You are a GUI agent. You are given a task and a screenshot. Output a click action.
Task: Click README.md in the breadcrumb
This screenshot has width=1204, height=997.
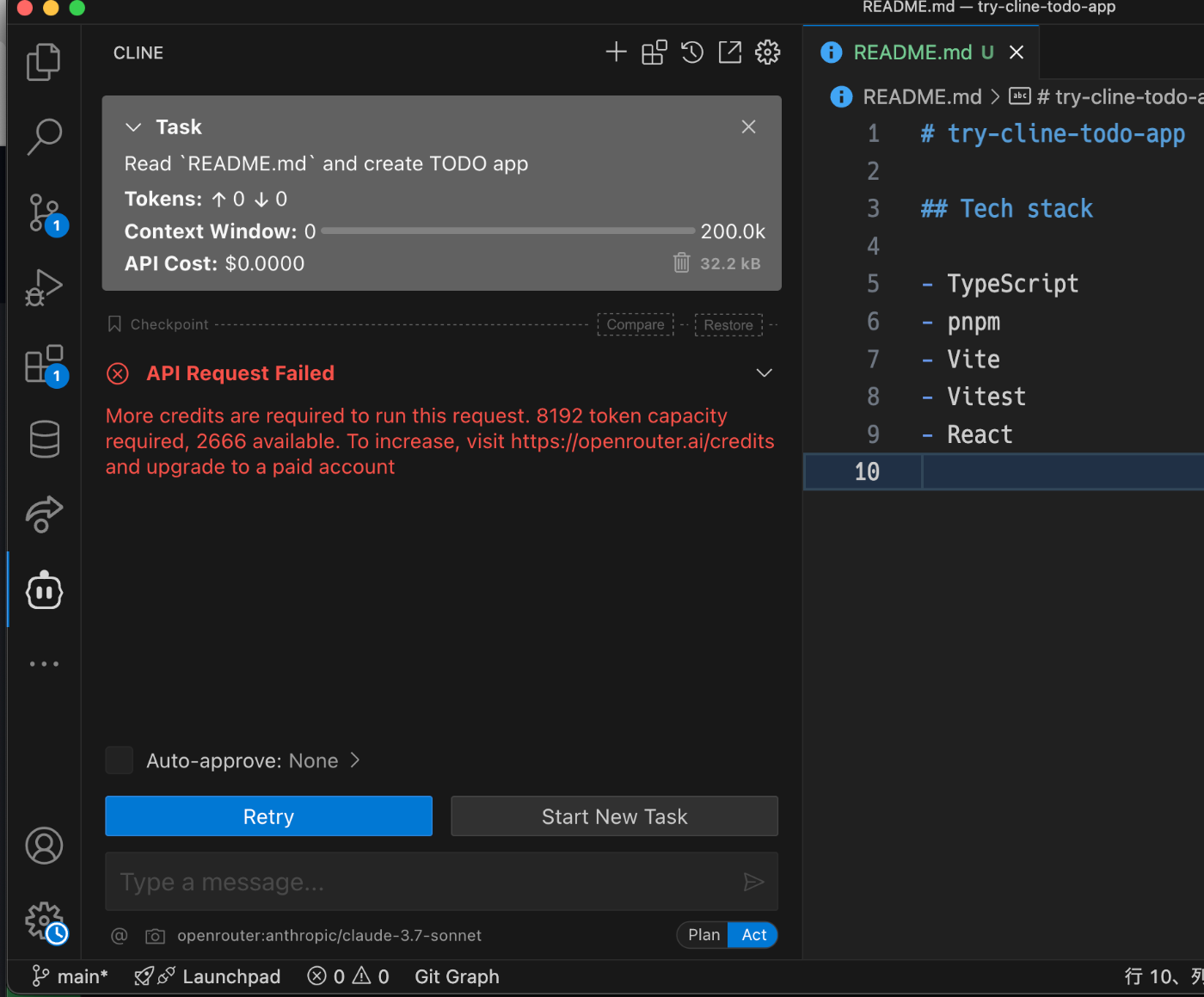tap(922, 96)
